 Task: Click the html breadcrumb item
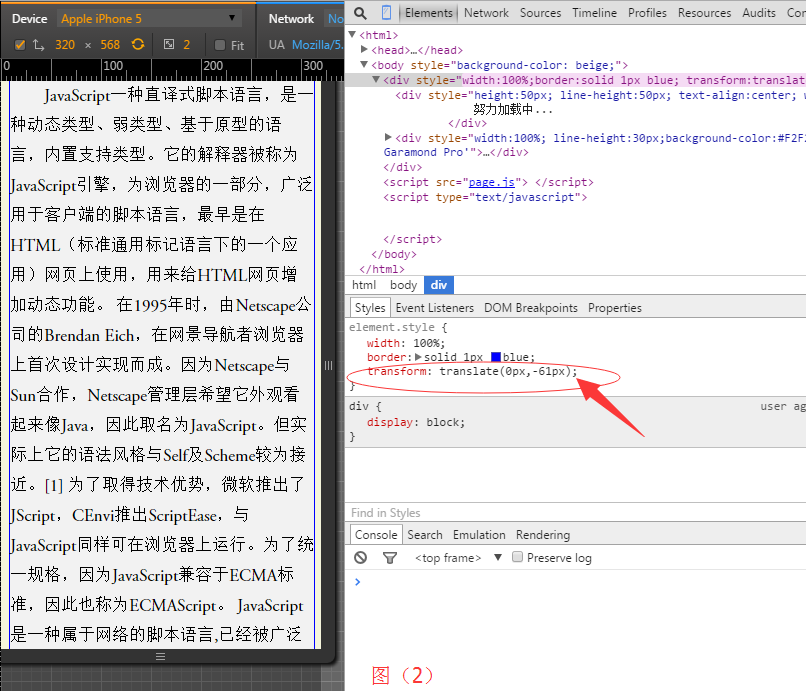click(x=364, y=285)
